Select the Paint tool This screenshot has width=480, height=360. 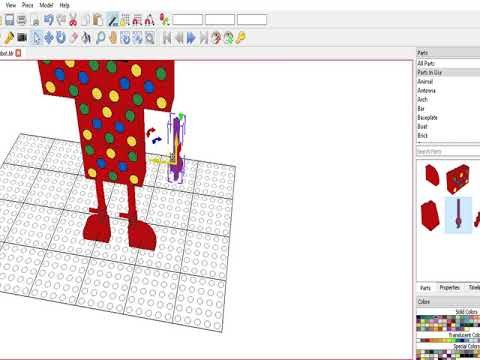(86, 38)
